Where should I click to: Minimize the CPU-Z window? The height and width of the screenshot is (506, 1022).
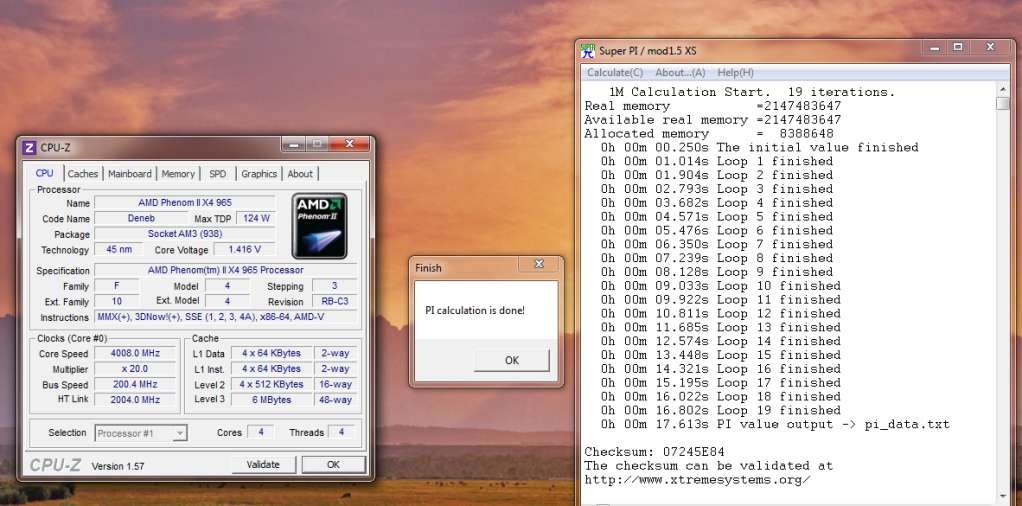coord(292,144)
